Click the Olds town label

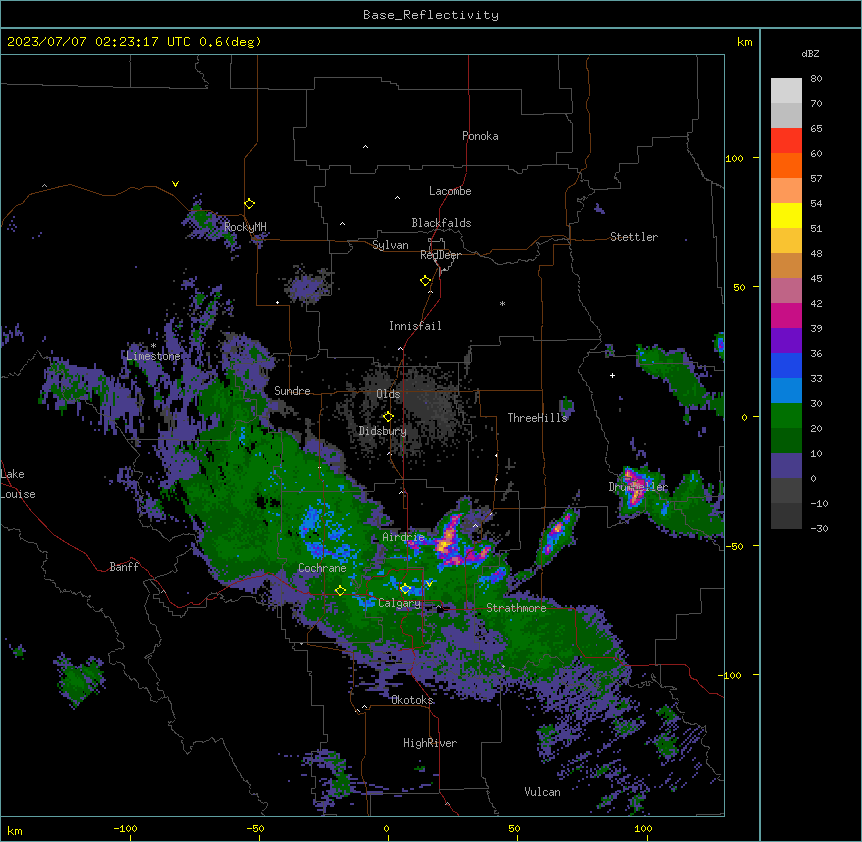pyautogui.click(x=388, y=394)
